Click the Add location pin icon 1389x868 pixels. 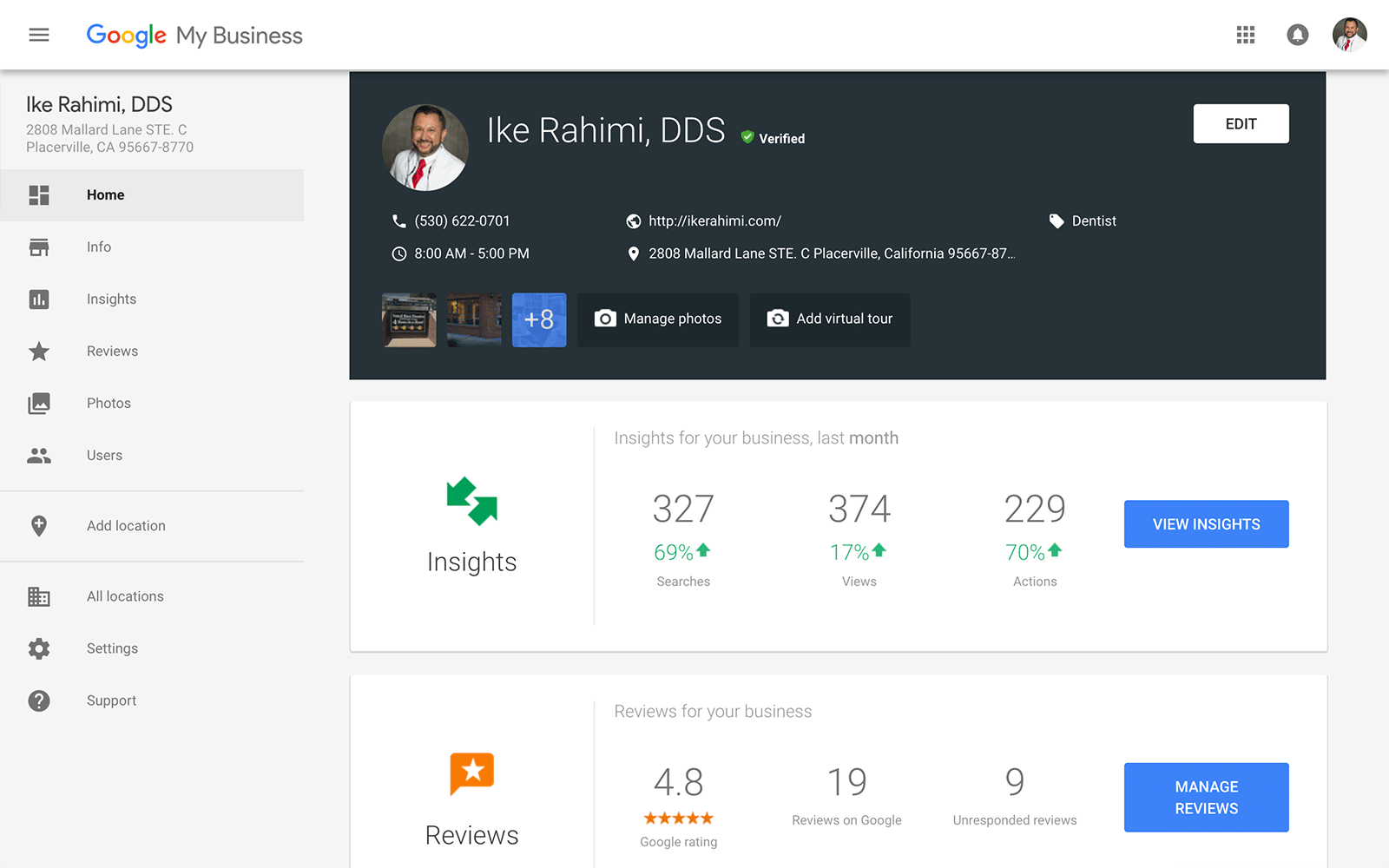[x=39, y=526]
